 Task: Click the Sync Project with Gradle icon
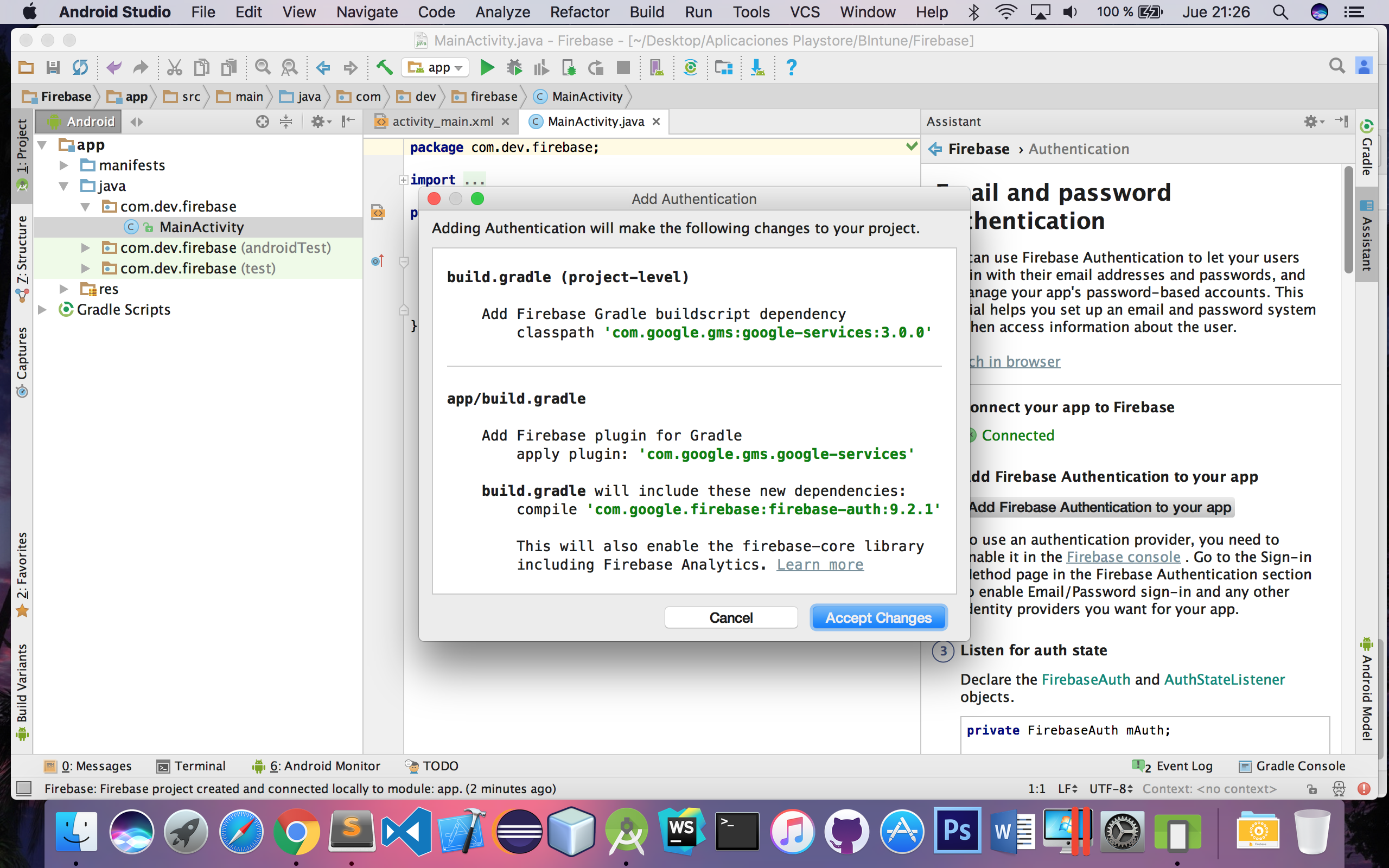pos(691,68)
